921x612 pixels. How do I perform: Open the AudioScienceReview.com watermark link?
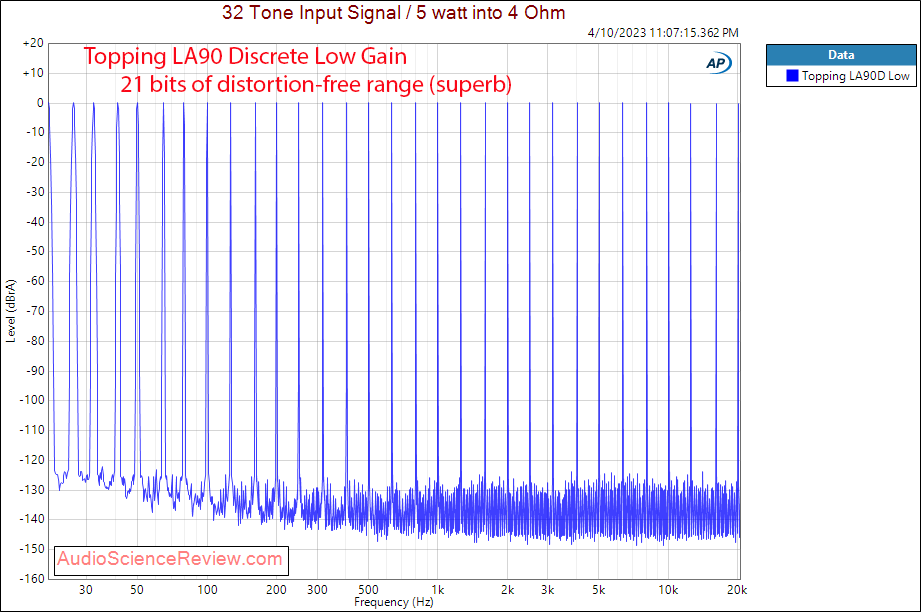click(x=170, y=559)
